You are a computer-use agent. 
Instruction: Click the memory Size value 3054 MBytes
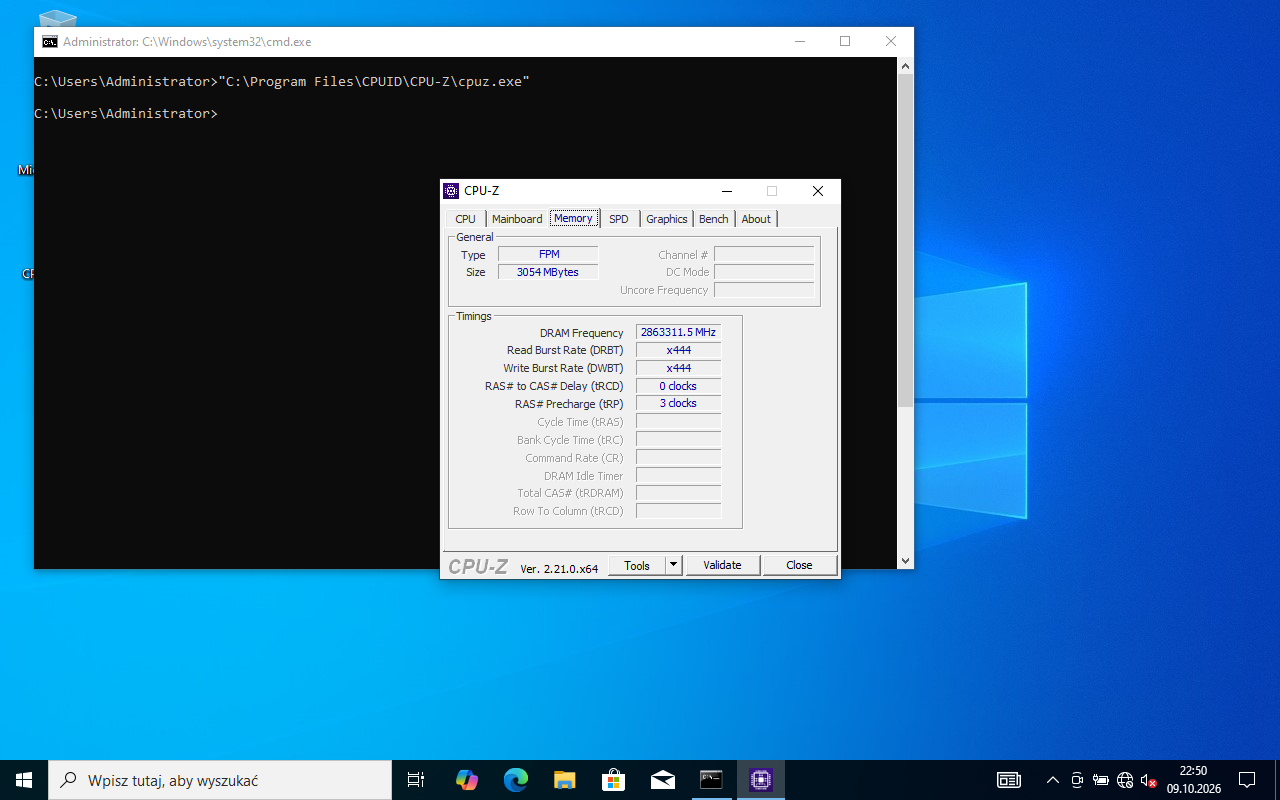548,272
